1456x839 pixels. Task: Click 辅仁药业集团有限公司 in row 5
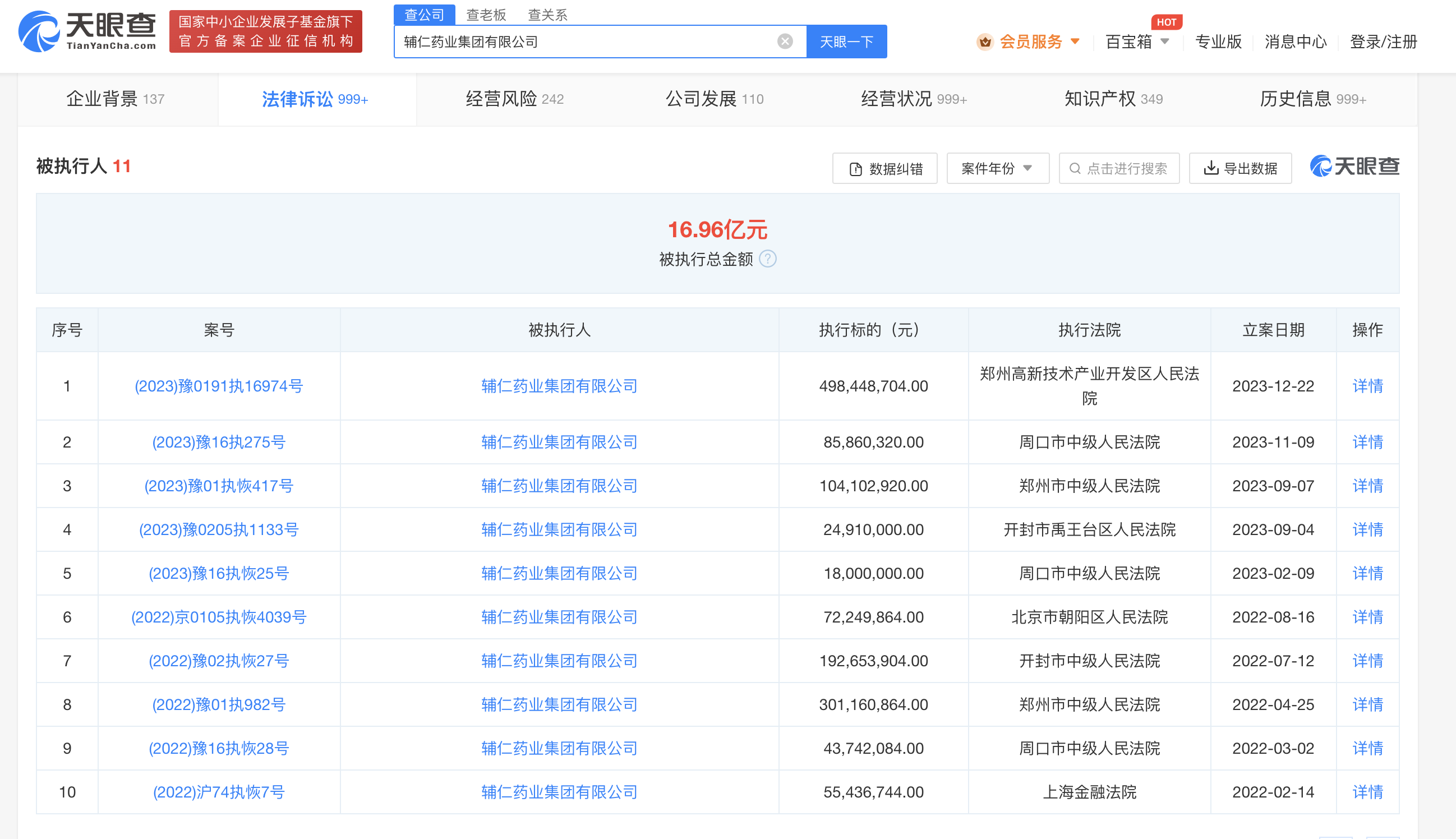click(560, 573)
